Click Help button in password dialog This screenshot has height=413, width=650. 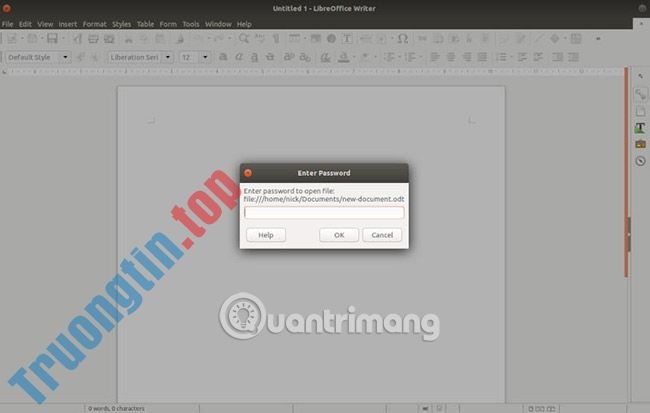click(x=266, y=235)
